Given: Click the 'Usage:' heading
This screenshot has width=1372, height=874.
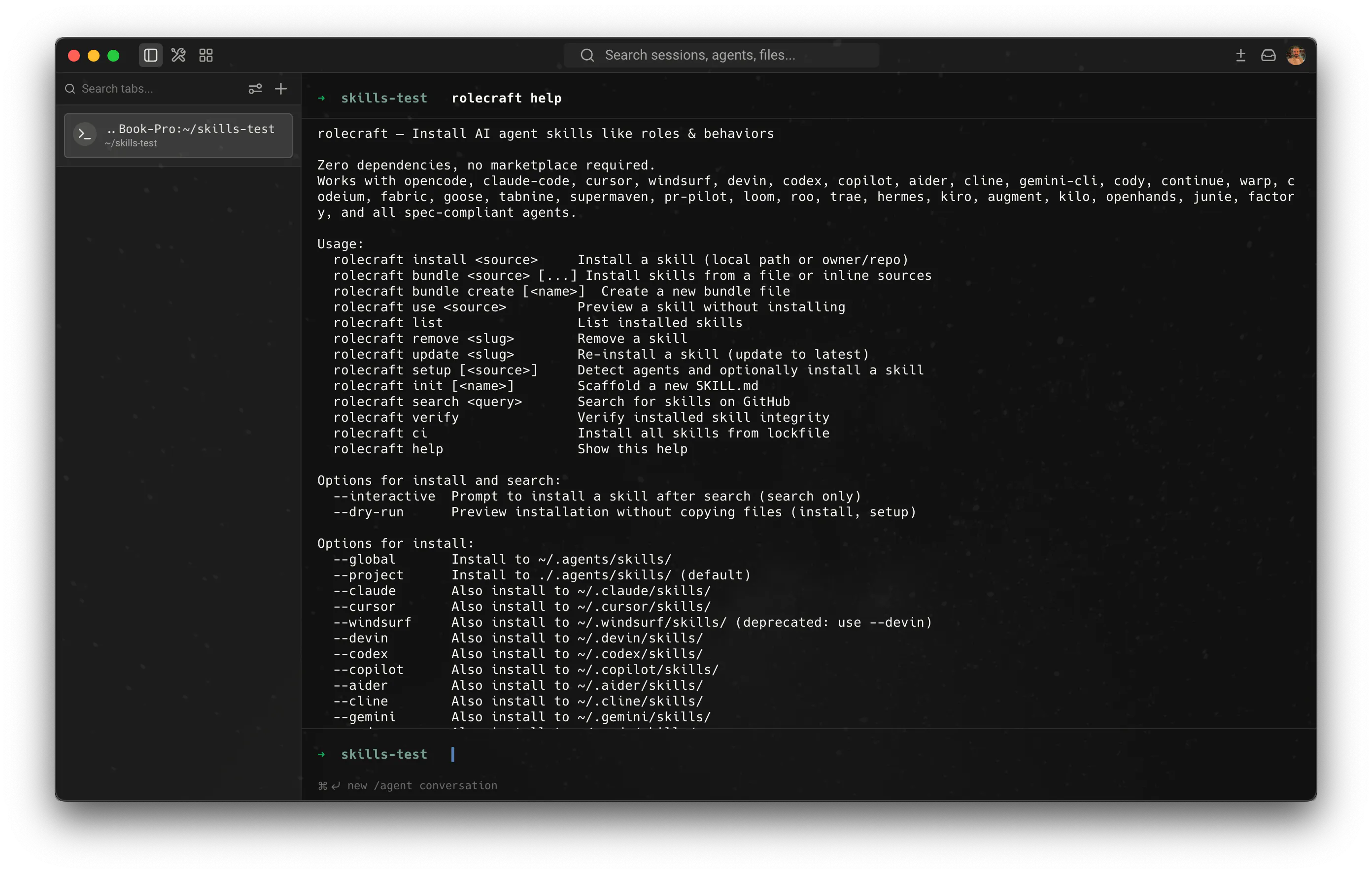Looking at the screenshot, I should pyautogui.click(x=340, y=244).
